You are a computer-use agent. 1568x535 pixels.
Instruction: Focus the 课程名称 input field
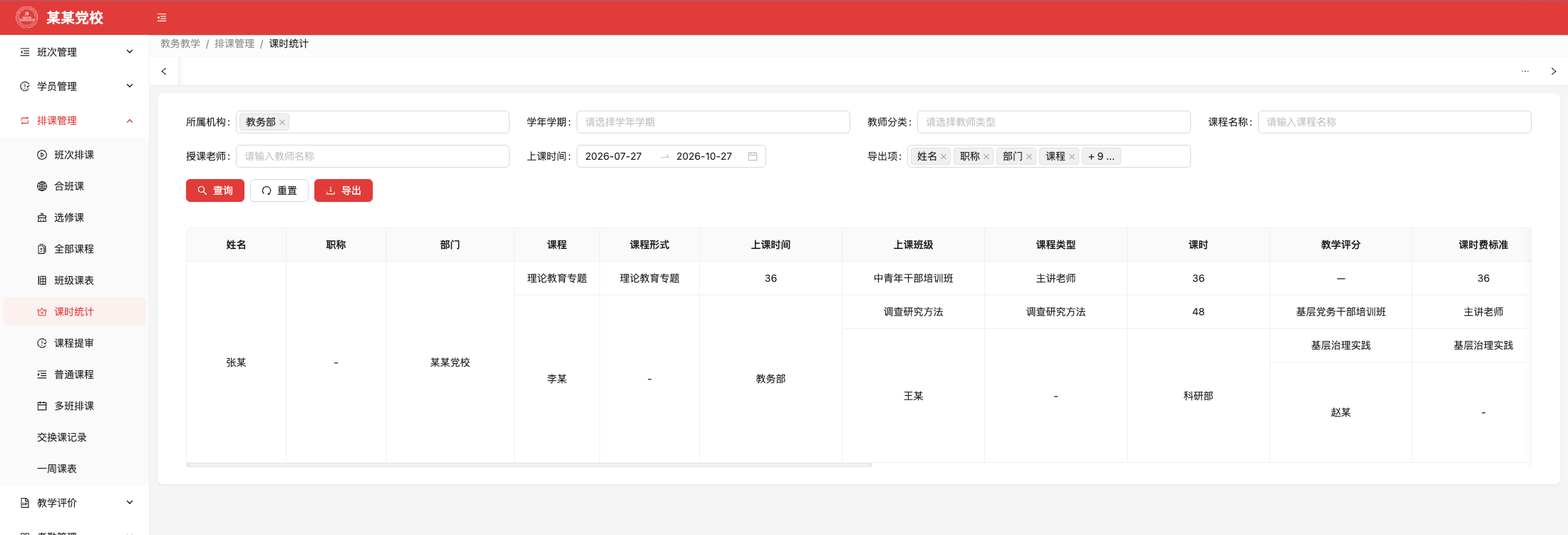pos(1395,122)
